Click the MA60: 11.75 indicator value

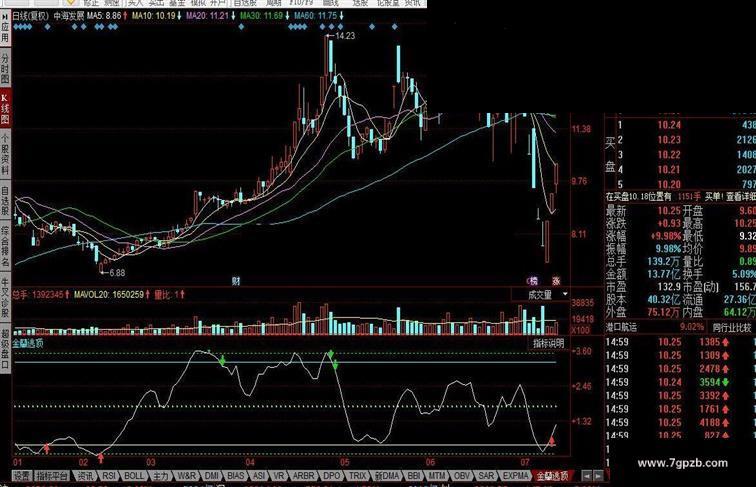315,15
